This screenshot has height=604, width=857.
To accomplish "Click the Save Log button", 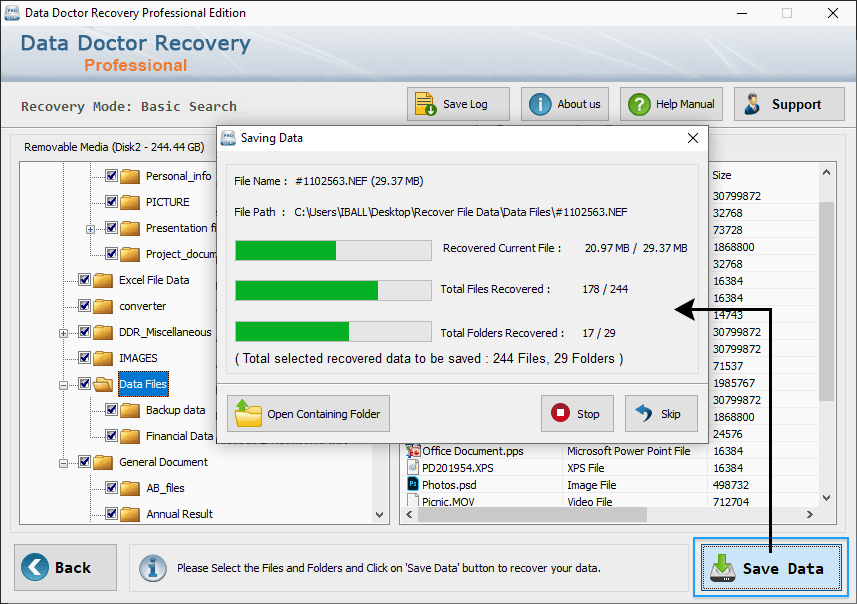I will click(458, 104).
